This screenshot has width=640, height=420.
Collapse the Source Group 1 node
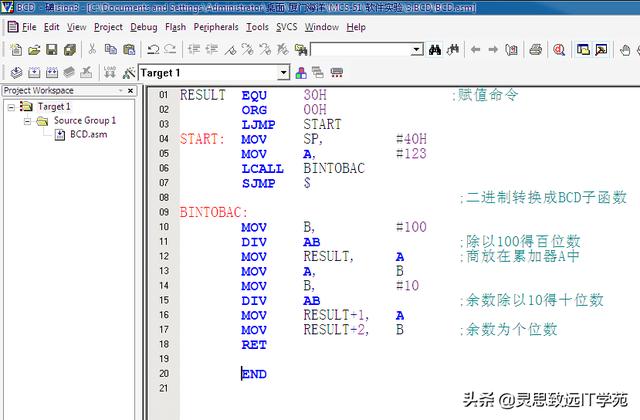[x=27, y=121]
